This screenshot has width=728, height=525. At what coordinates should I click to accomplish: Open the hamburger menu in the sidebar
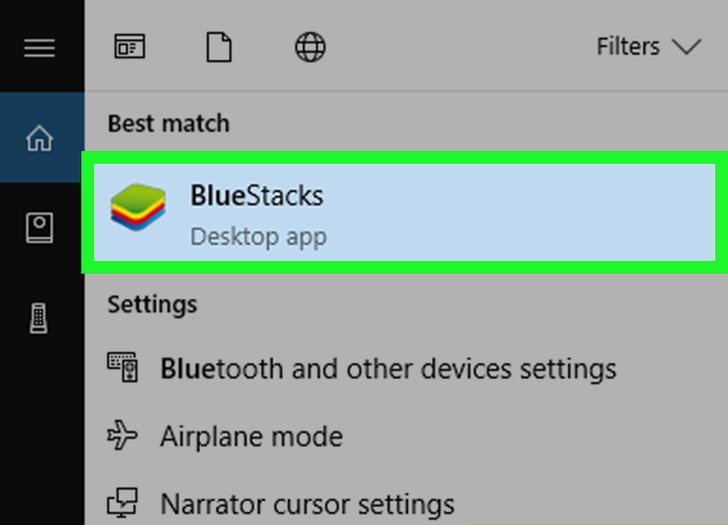(x=39, y=47)
